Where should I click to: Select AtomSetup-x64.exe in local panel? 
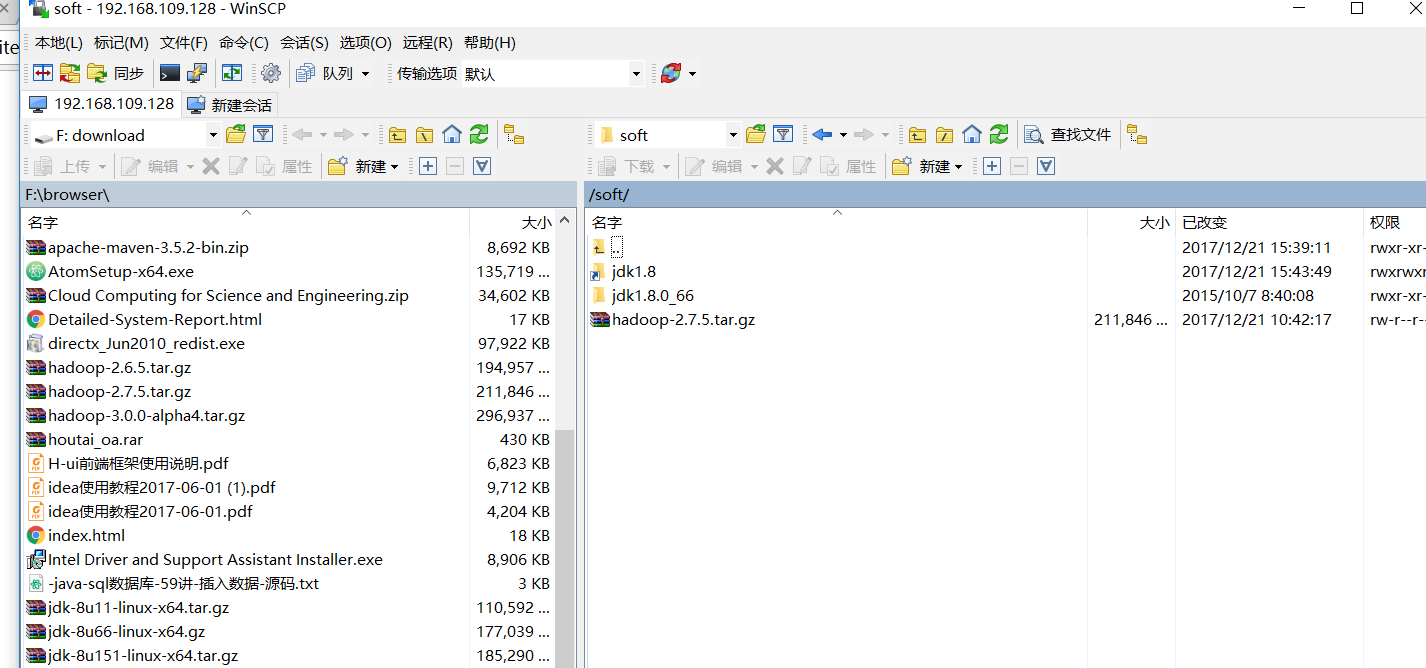(x=110, y=271)
